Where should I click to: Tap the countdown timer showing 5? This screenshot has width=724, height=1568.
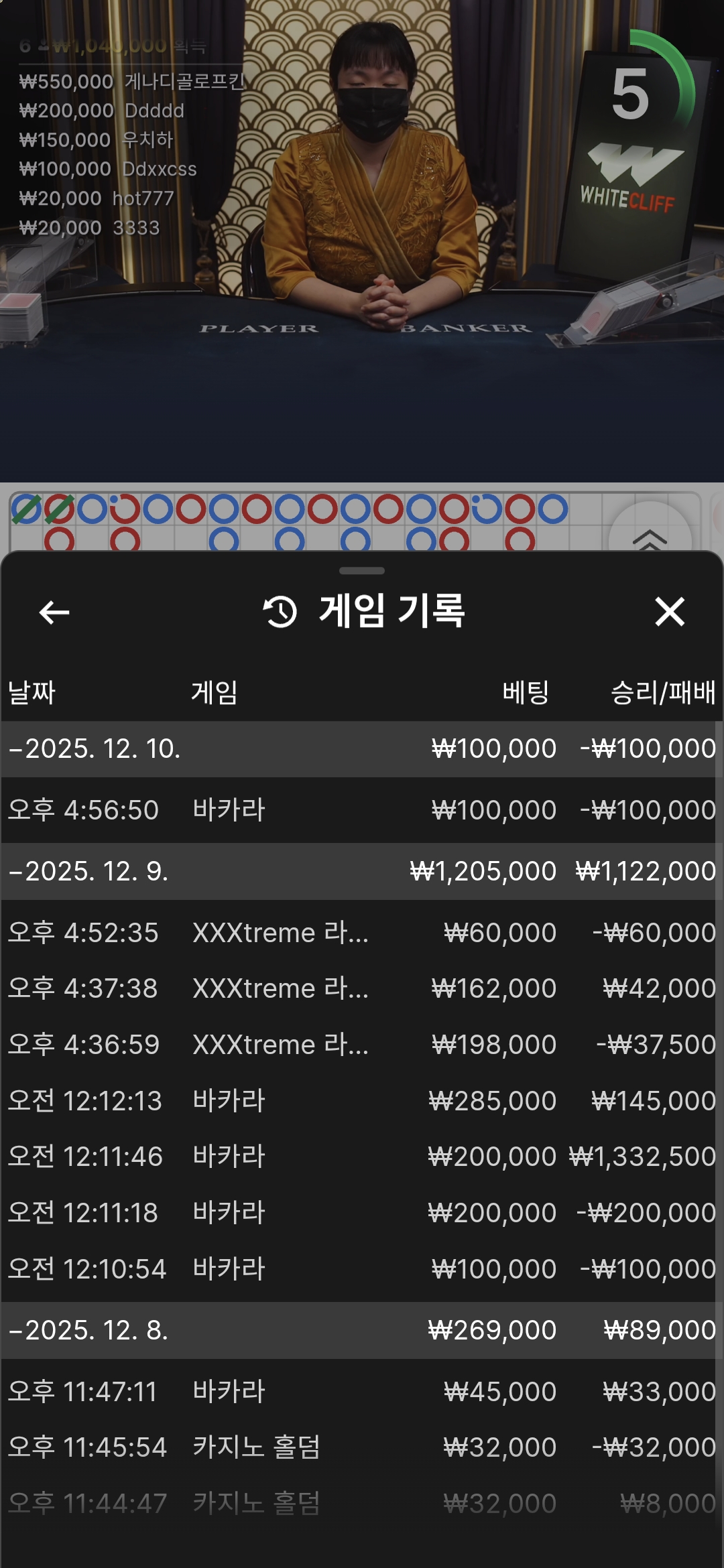(631, 95)
